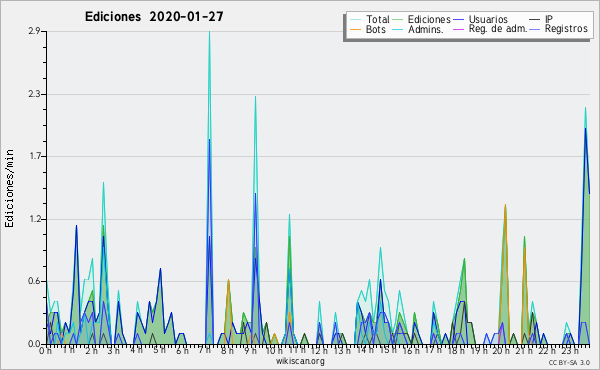Click the wikiscan.org caption
This screenshot has height=370, width=600.
(x=300, y=361)
